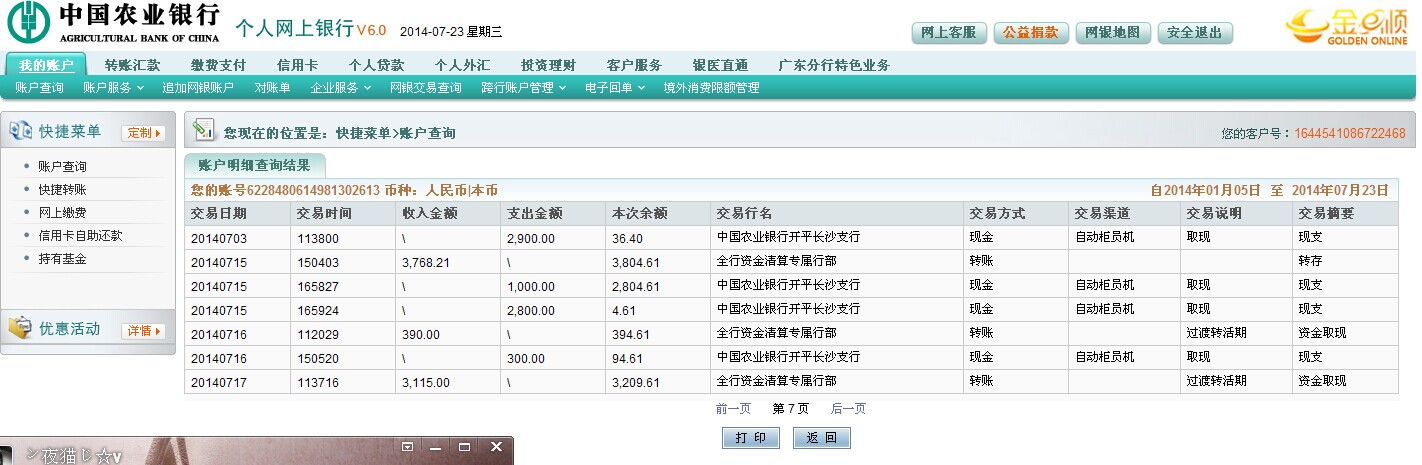Expand the 企业服务 dropdown menu
This screenshot has height=465, width=1422.
click(340, 88)
